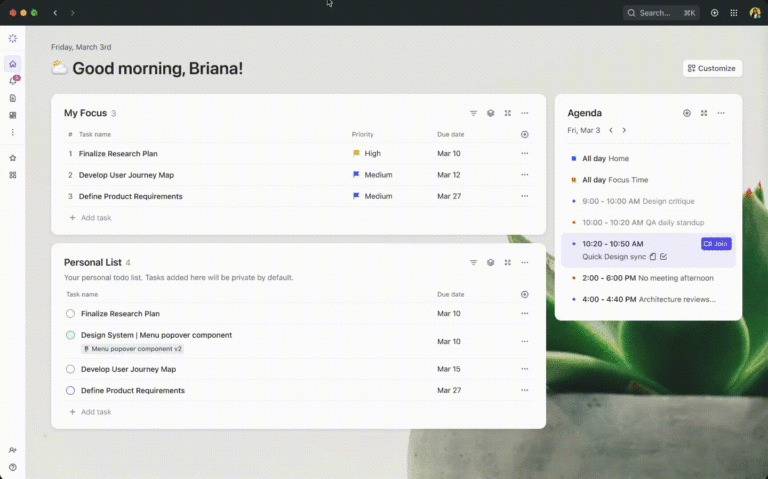The width and height of the screenshot is (768, 479).
Task: Open the vertical More dots in sidebar
Action: 13,132
